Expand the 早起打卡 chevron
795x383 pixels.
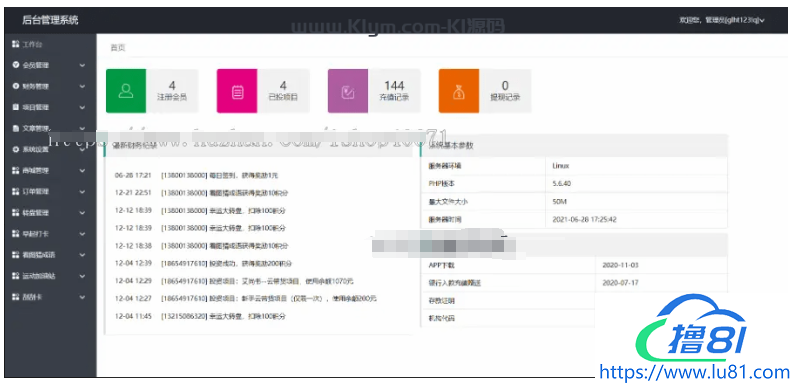[x=82, y=234]
